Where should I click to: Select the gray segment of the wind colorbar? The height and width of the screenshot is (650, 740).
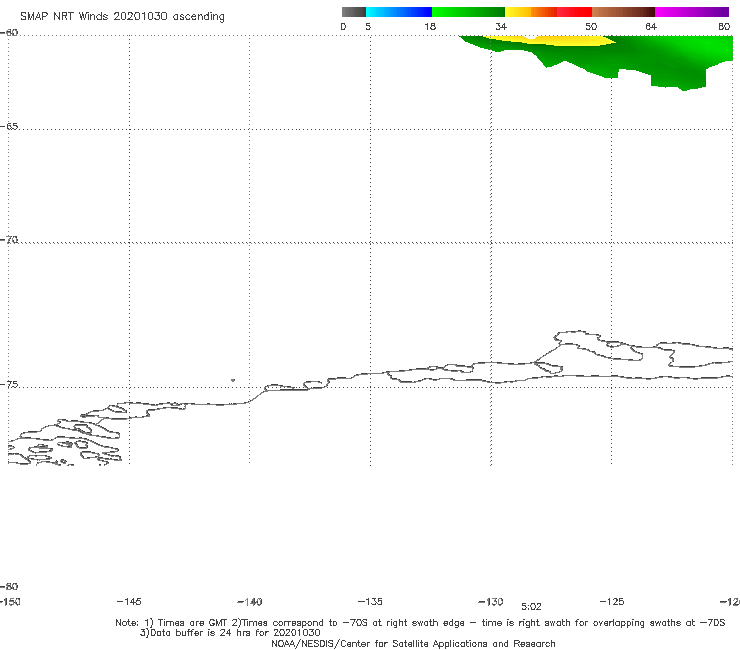tap(353, 12)
